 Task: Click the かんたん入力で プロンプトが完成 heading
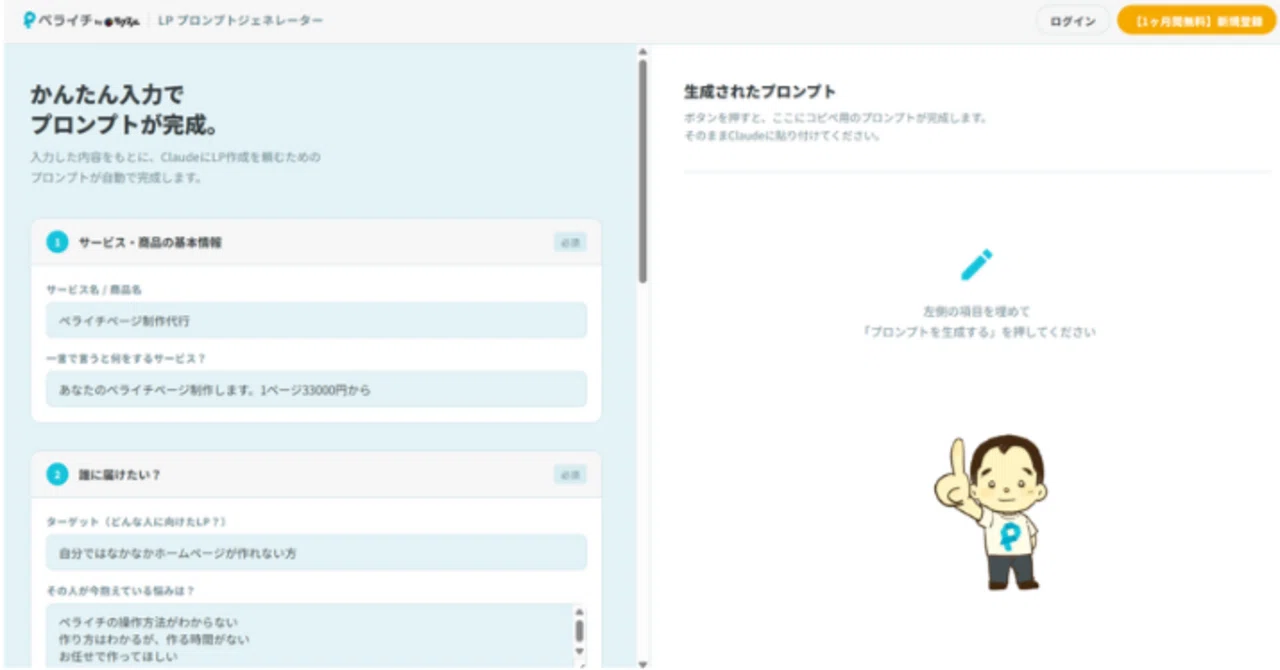coord(124,110)
